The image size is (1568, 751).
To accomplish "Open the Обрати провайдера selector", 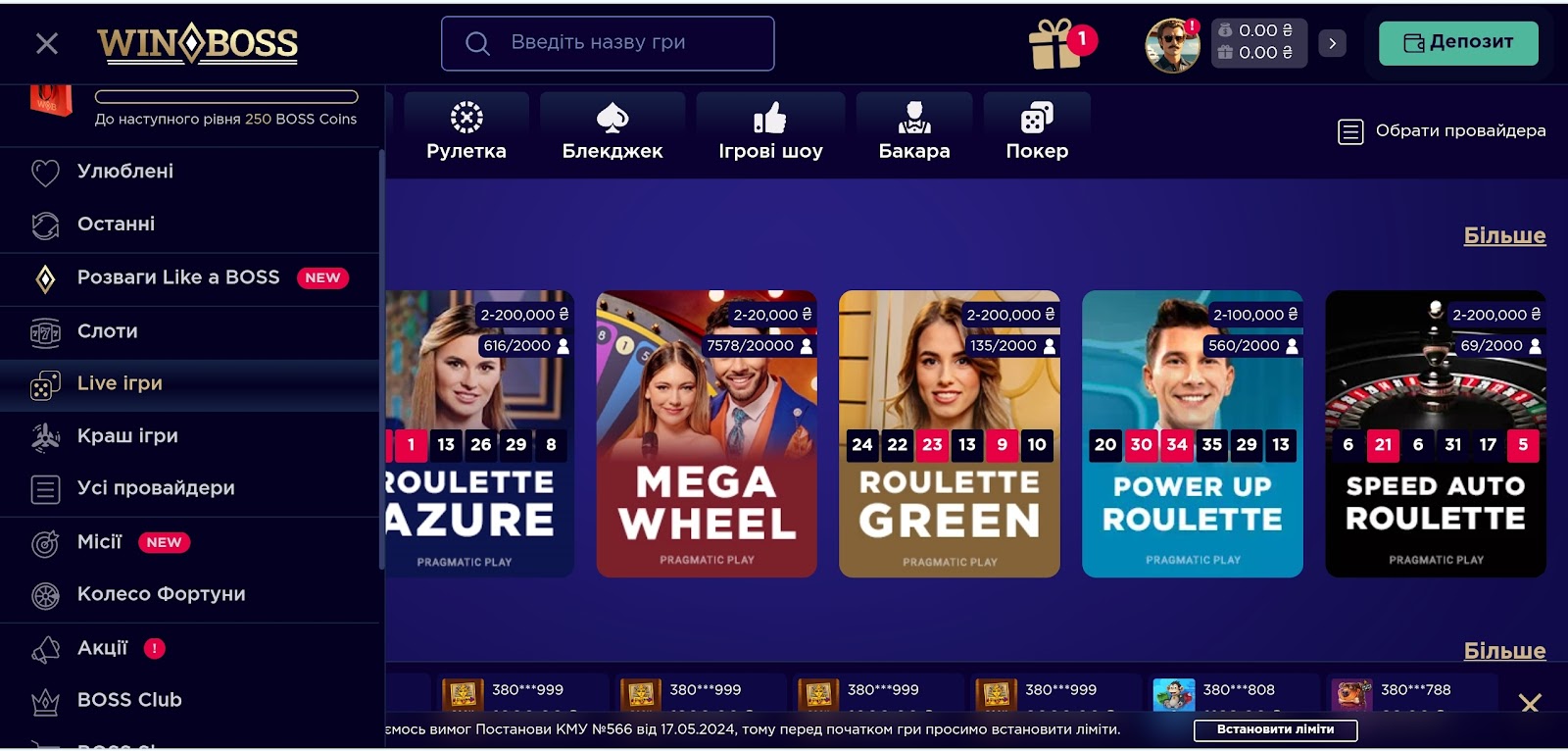I will click(x=1442, y=130).
